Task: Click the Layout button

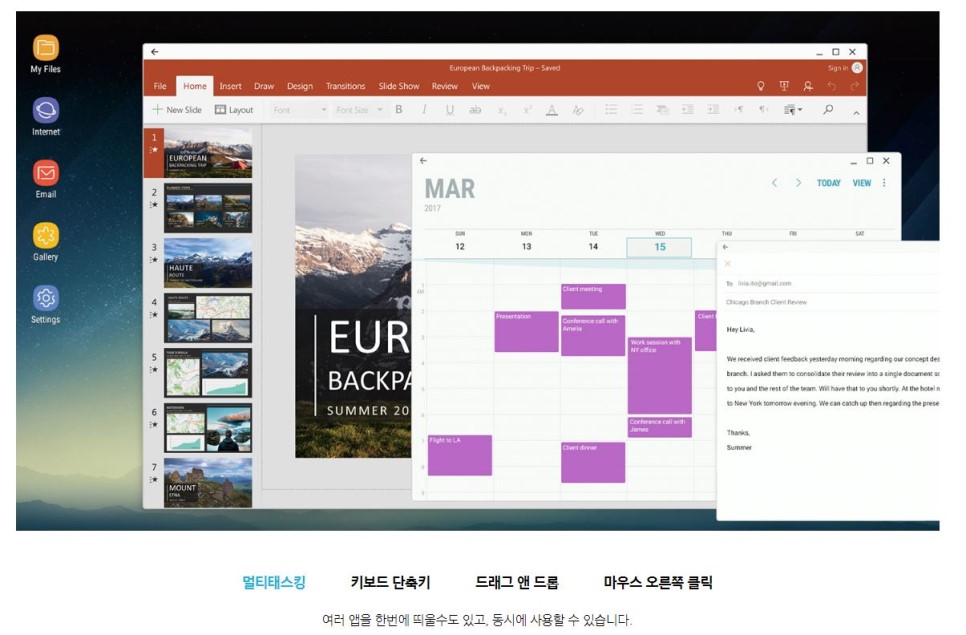Action: tap(233, 110)
